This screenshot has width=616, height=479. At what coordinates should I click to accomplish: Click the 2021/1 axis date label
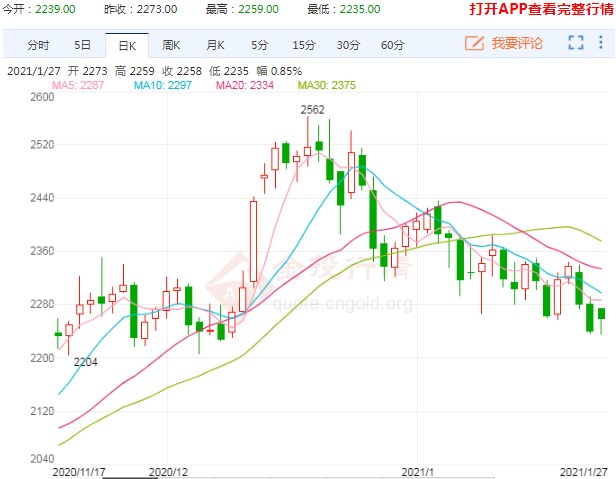click(x=418, y=472)
